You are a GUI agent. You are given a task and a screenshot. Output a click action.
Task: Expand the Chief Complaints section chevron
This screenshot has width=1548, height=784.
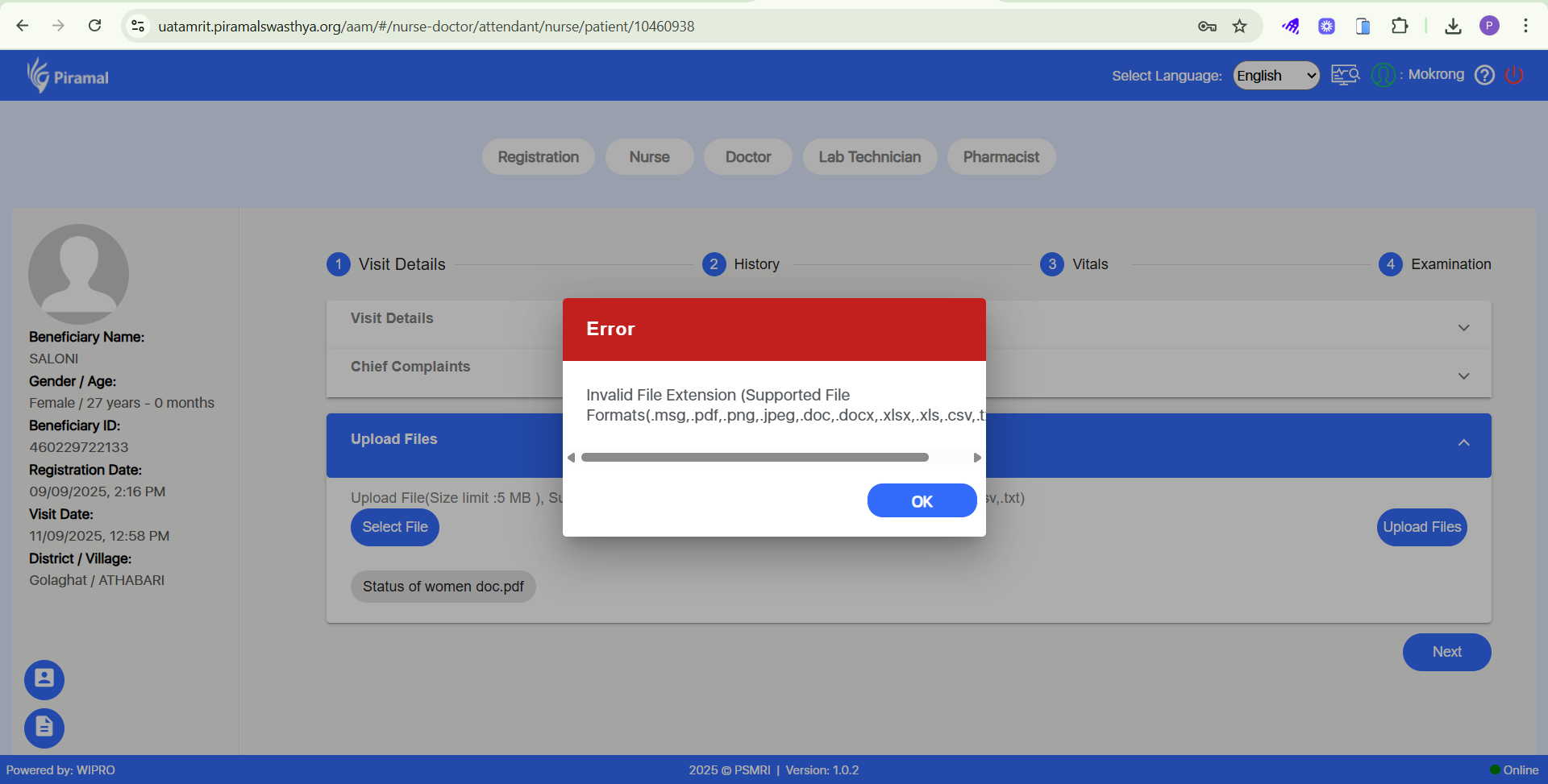click(x=1463, y=376)
